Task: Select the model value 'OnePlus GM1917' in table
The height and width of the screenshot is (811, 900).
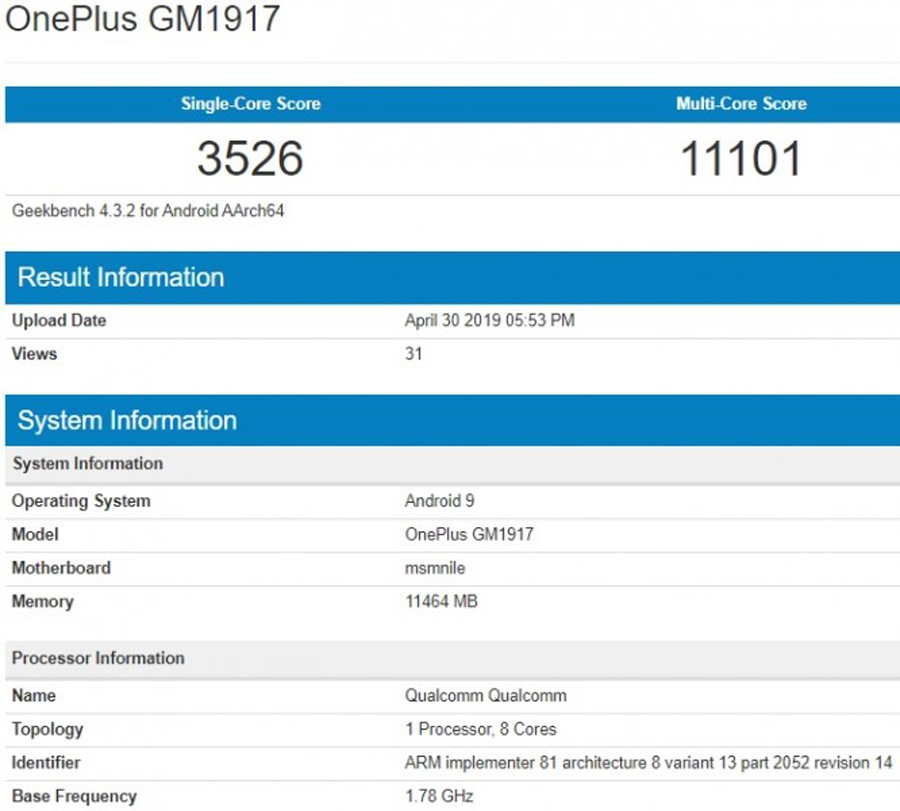Action: click(470, 534)
